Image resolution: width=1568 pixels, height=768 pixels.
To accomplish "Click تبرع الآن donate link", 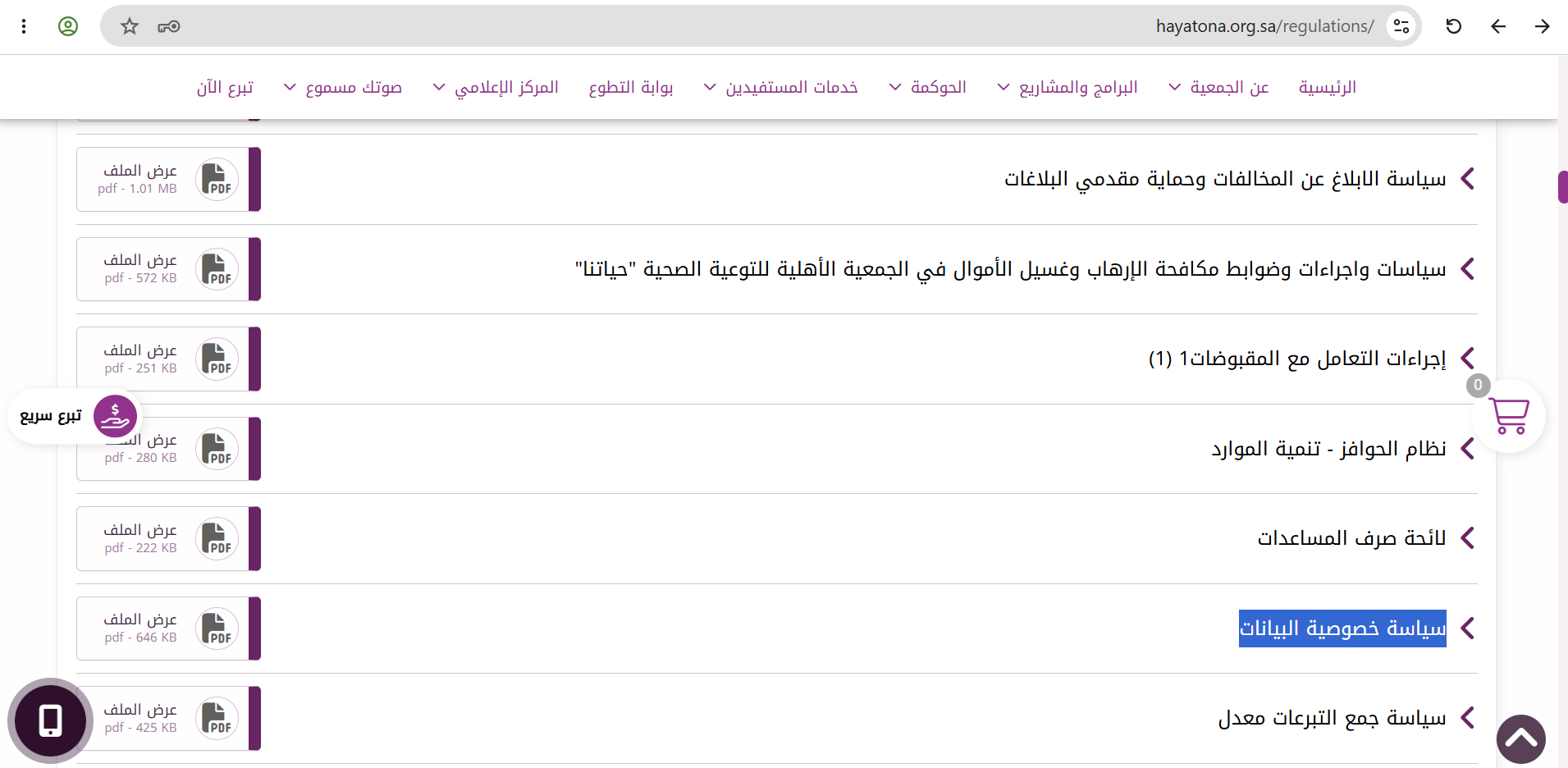I will pos(225,87).
